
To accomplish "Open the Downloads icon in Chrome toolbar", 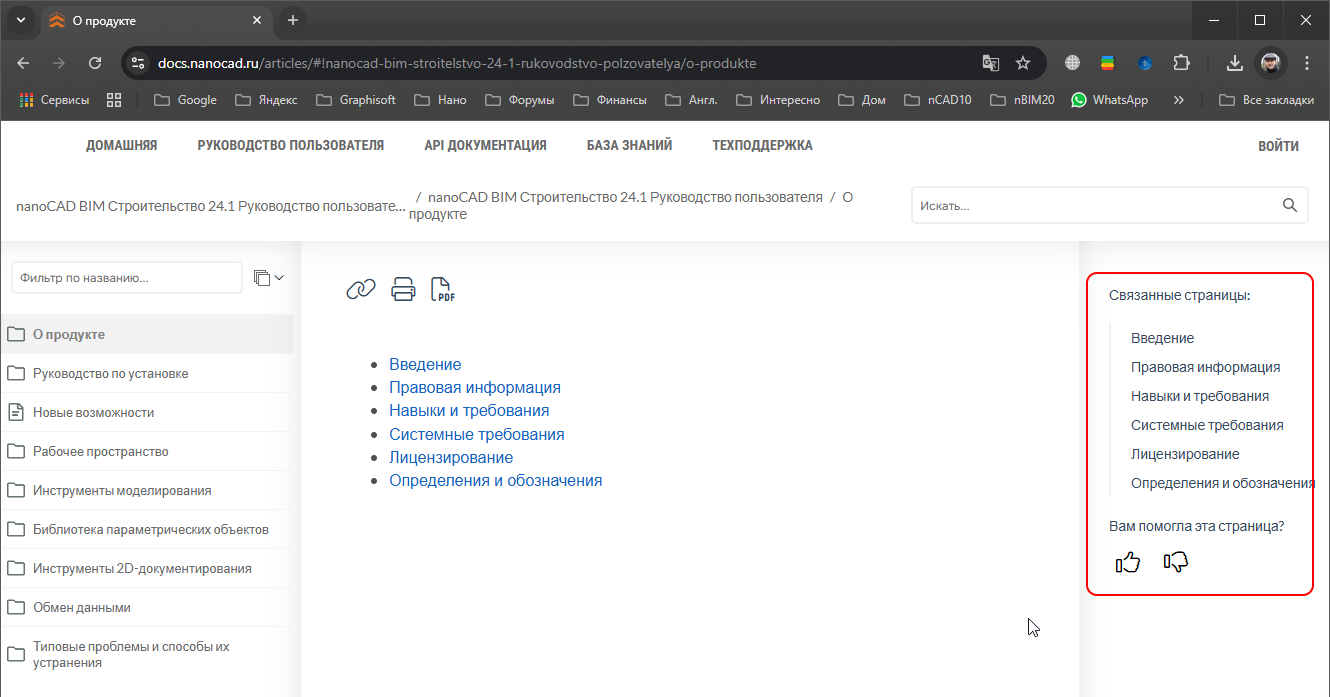I will [1235, 63].
